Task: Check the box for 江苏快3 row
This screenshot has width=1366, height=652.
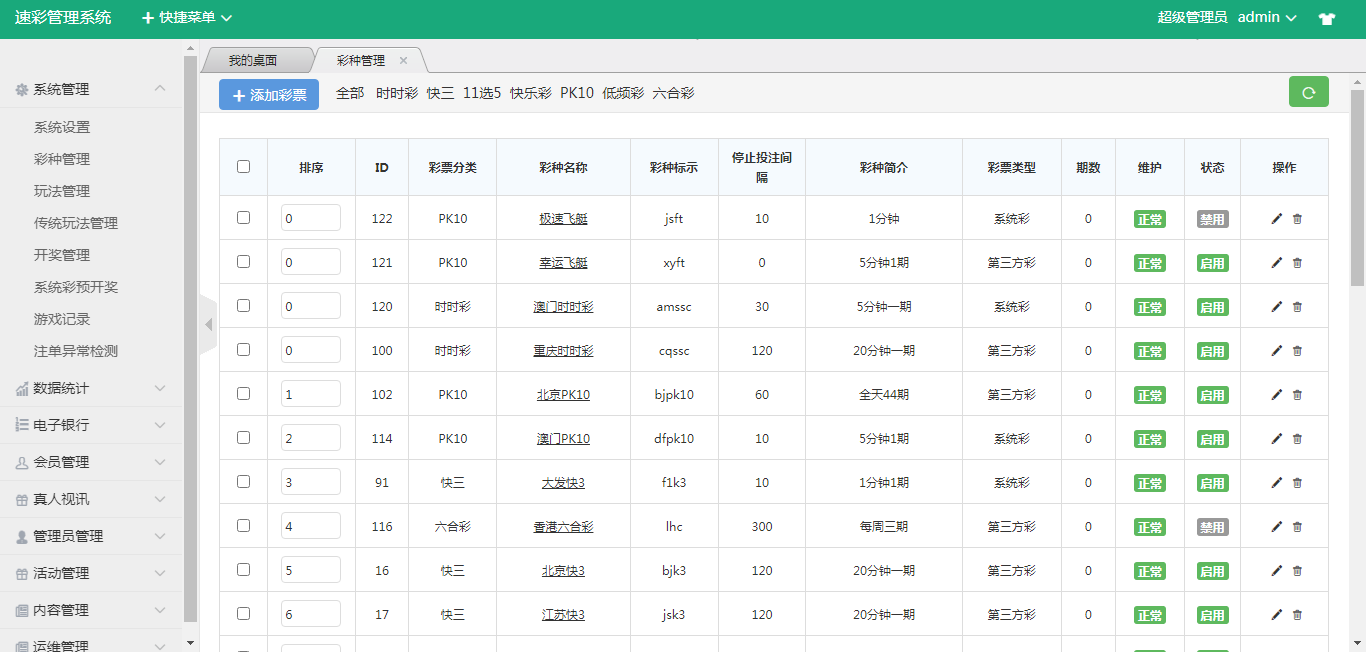Action: click(243, 613)
